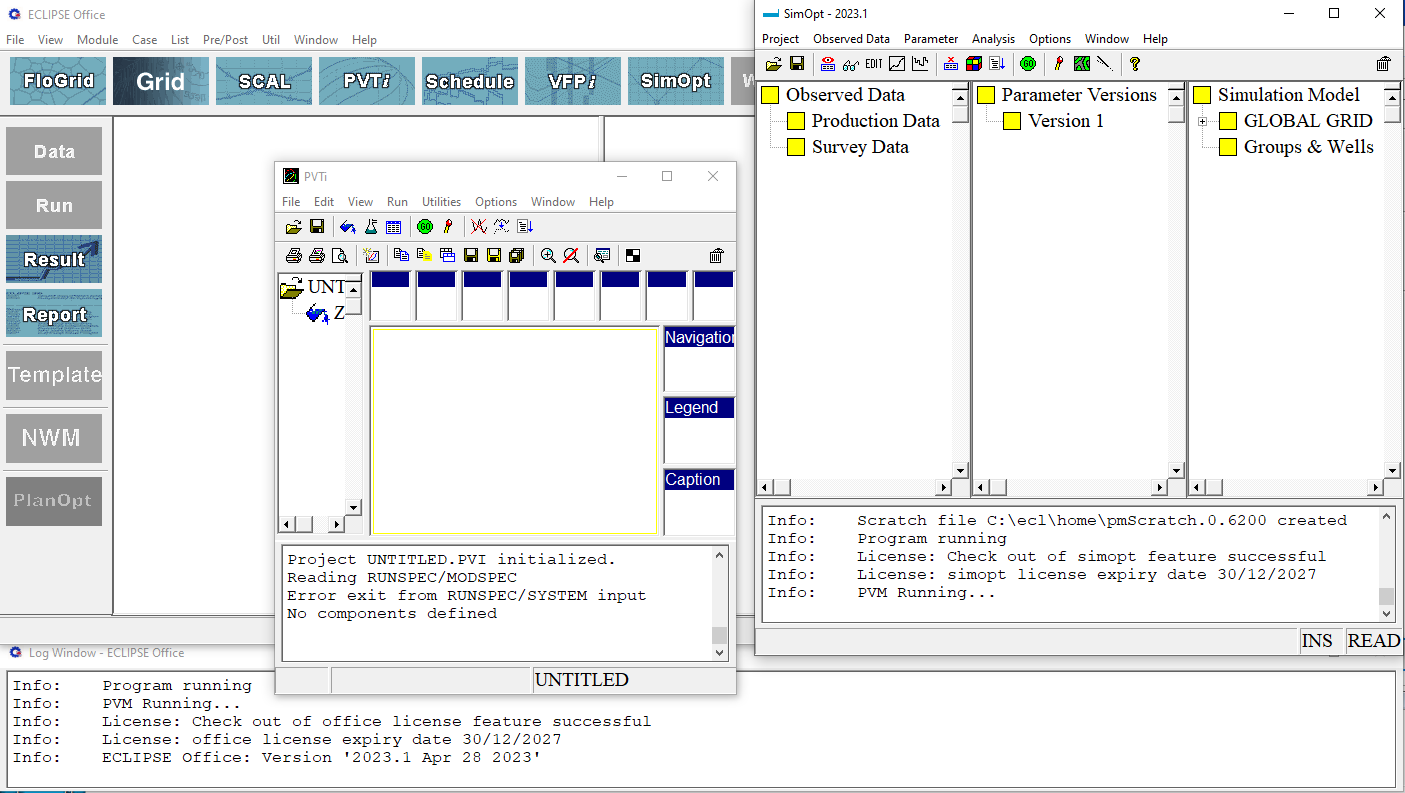Click the eye-over-table icon in SimOpt
Screen dimensions: 1405x793
point(828,64)
